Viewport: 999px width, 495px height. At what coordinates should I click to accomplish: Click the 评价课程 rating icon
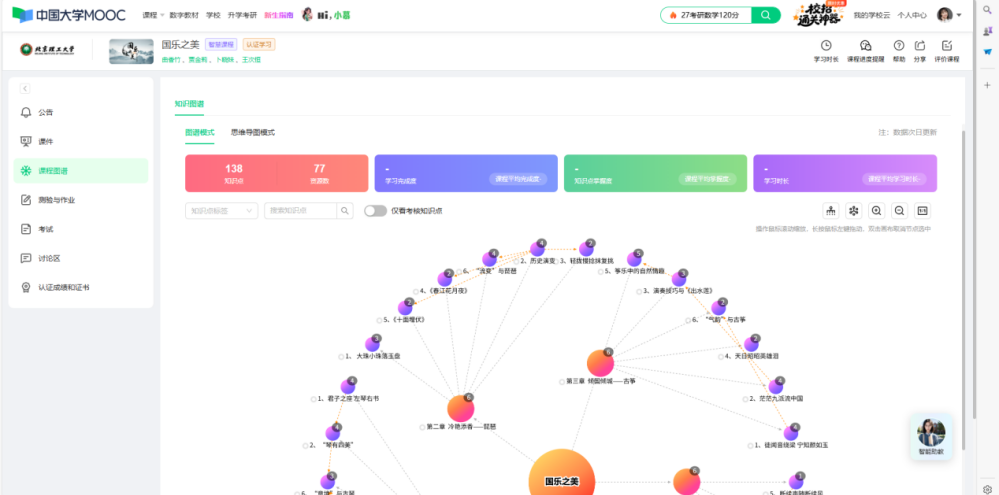(x=946, y=50)
